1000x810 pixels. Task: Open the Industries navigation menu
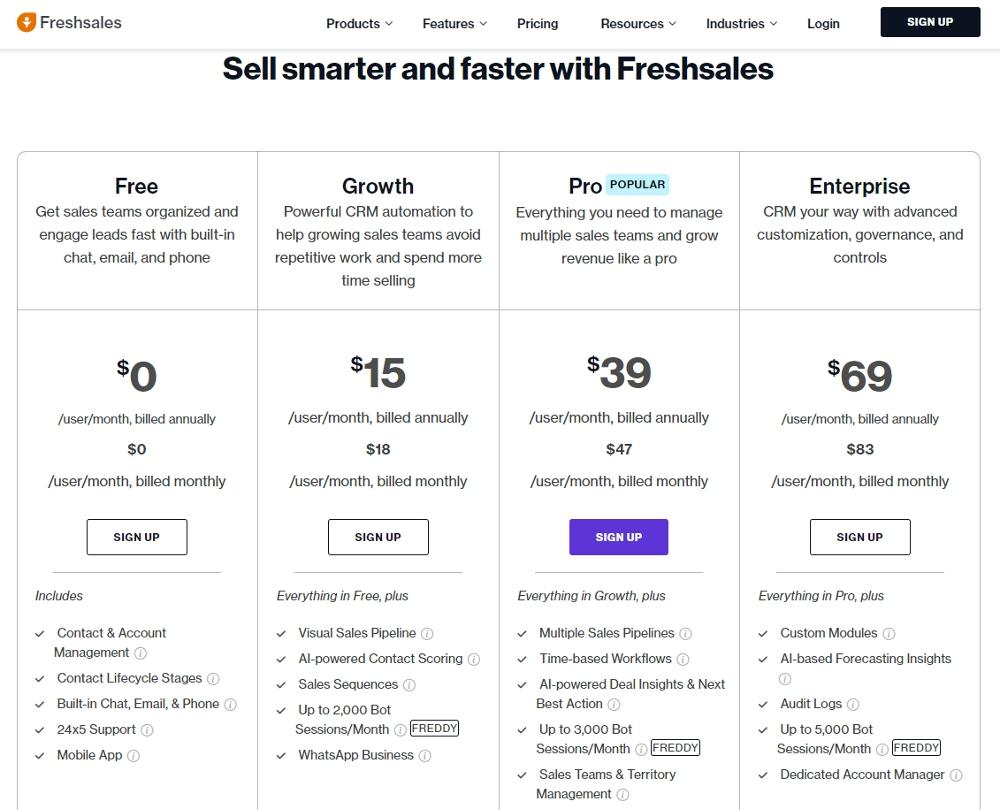point(741,24)
